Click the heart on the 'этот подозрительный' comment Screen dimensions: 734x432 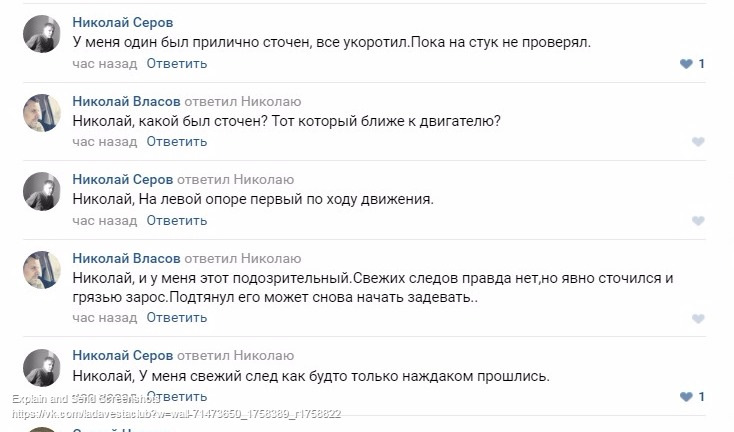[699, 318]
